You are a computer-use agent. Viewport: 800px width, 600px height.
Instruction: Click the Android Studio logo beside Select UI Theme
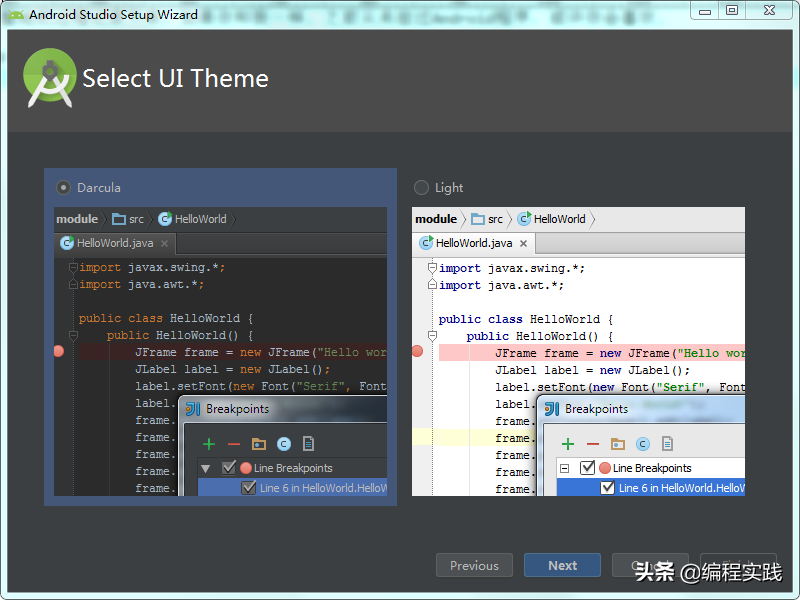coord(49,78)
